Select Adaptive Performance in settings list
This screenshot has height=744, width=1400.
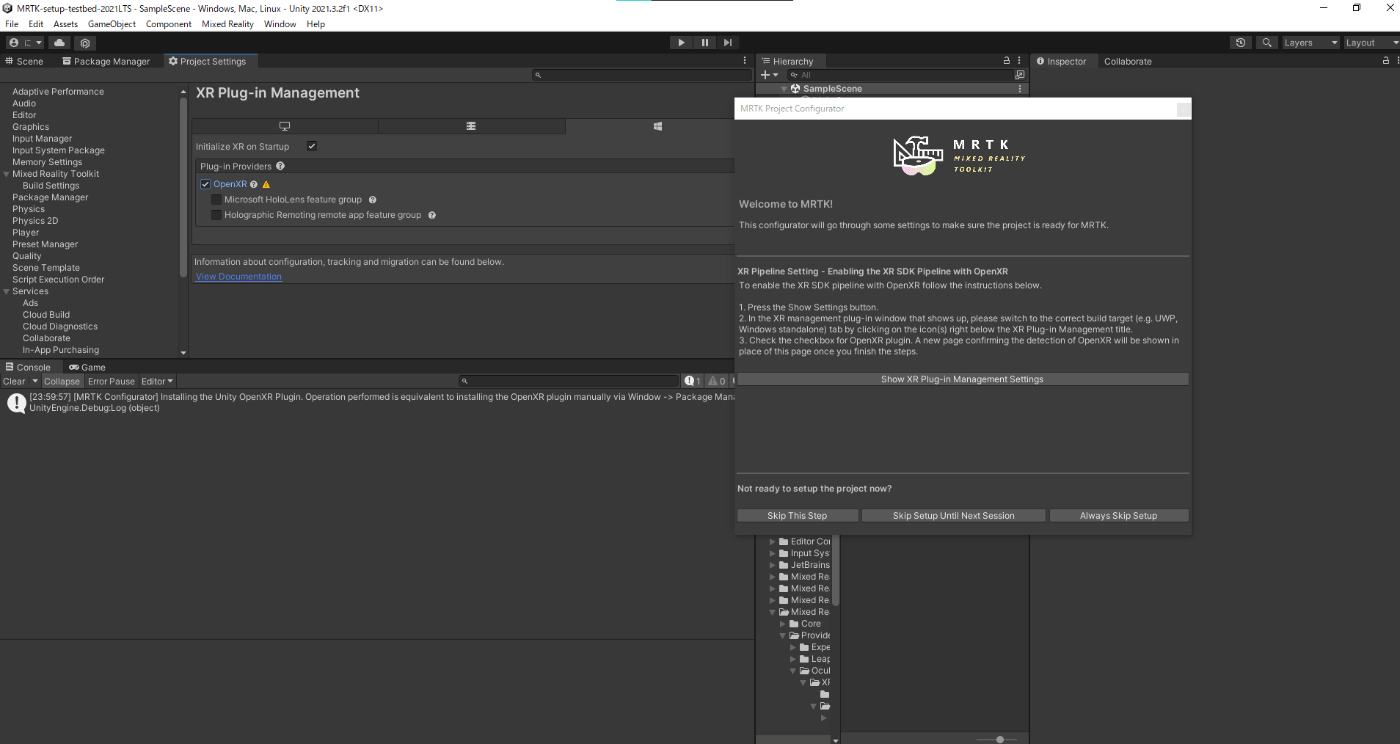tap(58, 91)
